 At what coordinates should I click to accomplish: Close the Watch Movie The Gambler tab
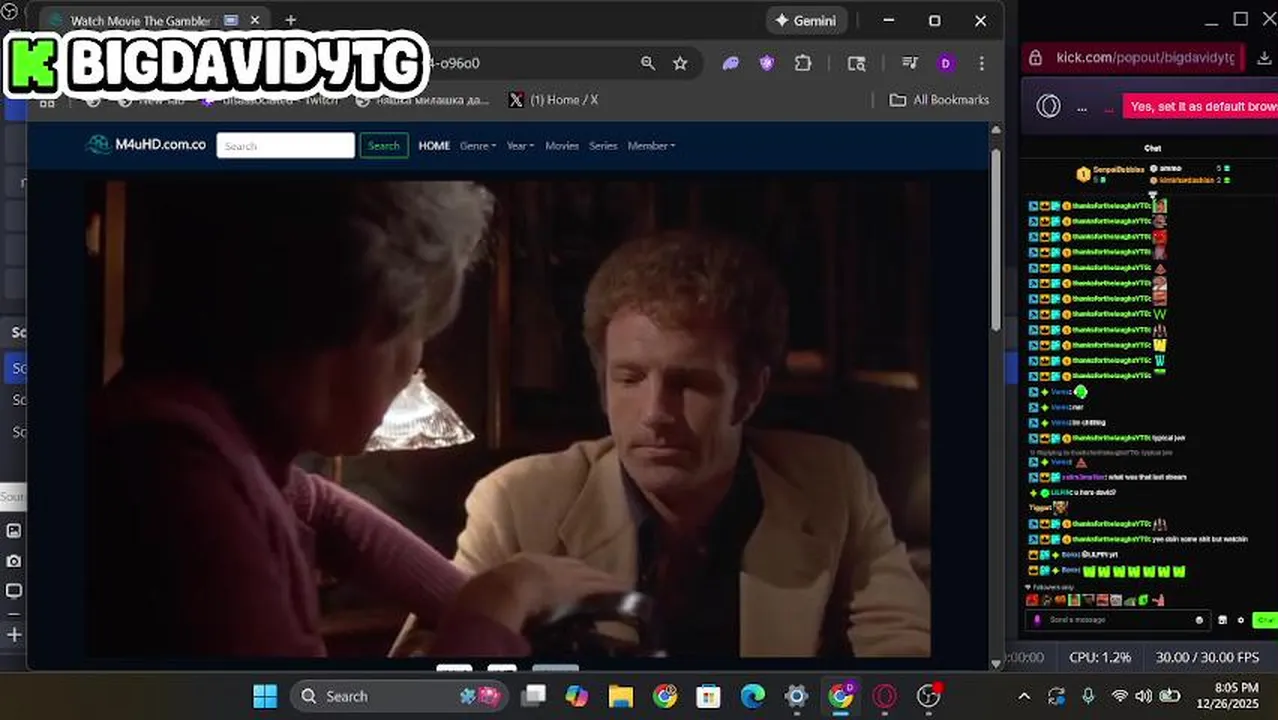click(x=255, y=20)
